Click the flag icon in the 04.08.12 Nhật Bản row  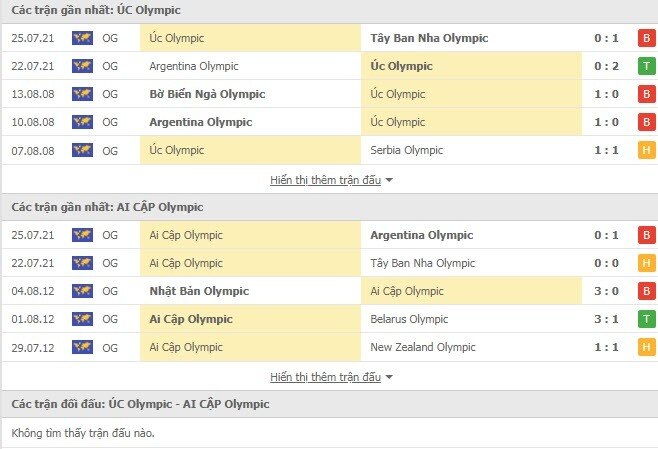pyautogui.click(x=82, y=291)
